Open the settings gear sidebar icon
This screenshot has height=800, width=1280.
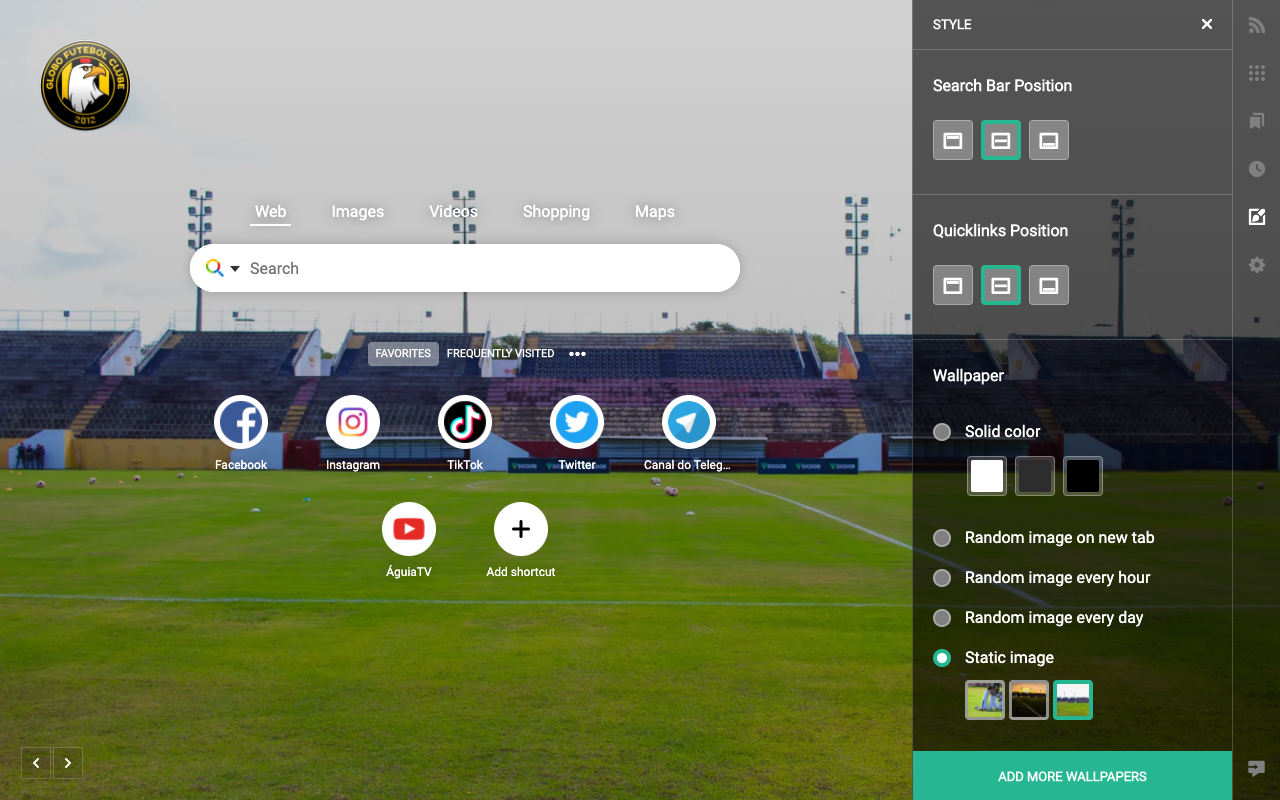tap(1257, 265)
